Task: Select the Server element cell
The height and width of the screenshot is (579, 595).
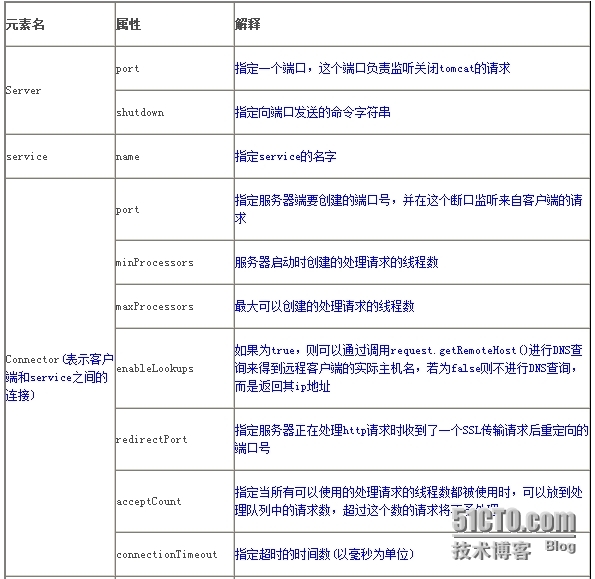Action: 60,90
